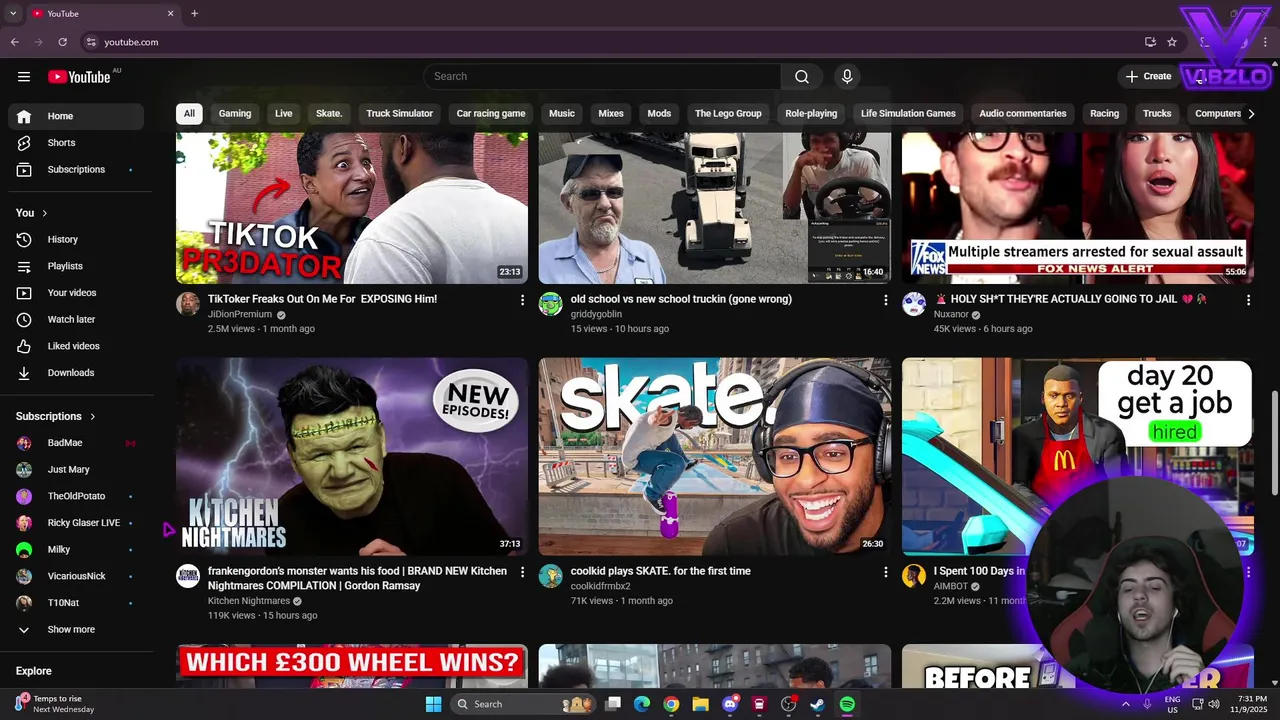Viewport: 1280px width, 720px height.
Task: Open coolkid plays SKATE video title
Action: [660, 571]
